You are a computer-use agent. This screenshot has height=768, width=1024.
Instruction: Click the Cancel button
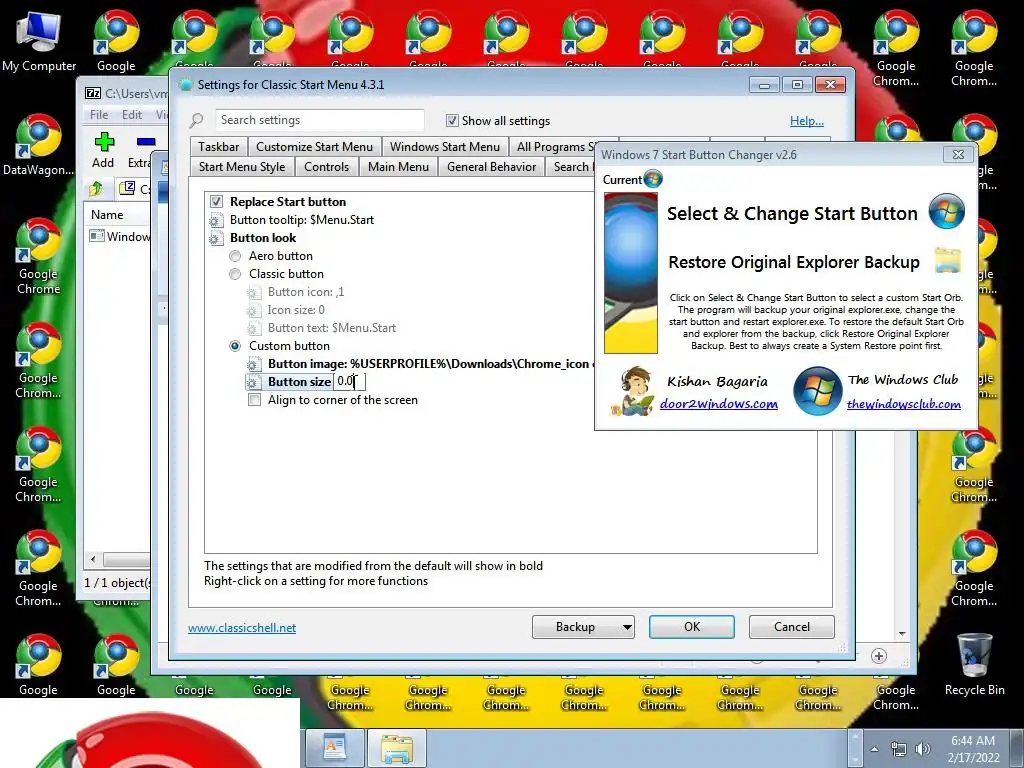(792, 627)
